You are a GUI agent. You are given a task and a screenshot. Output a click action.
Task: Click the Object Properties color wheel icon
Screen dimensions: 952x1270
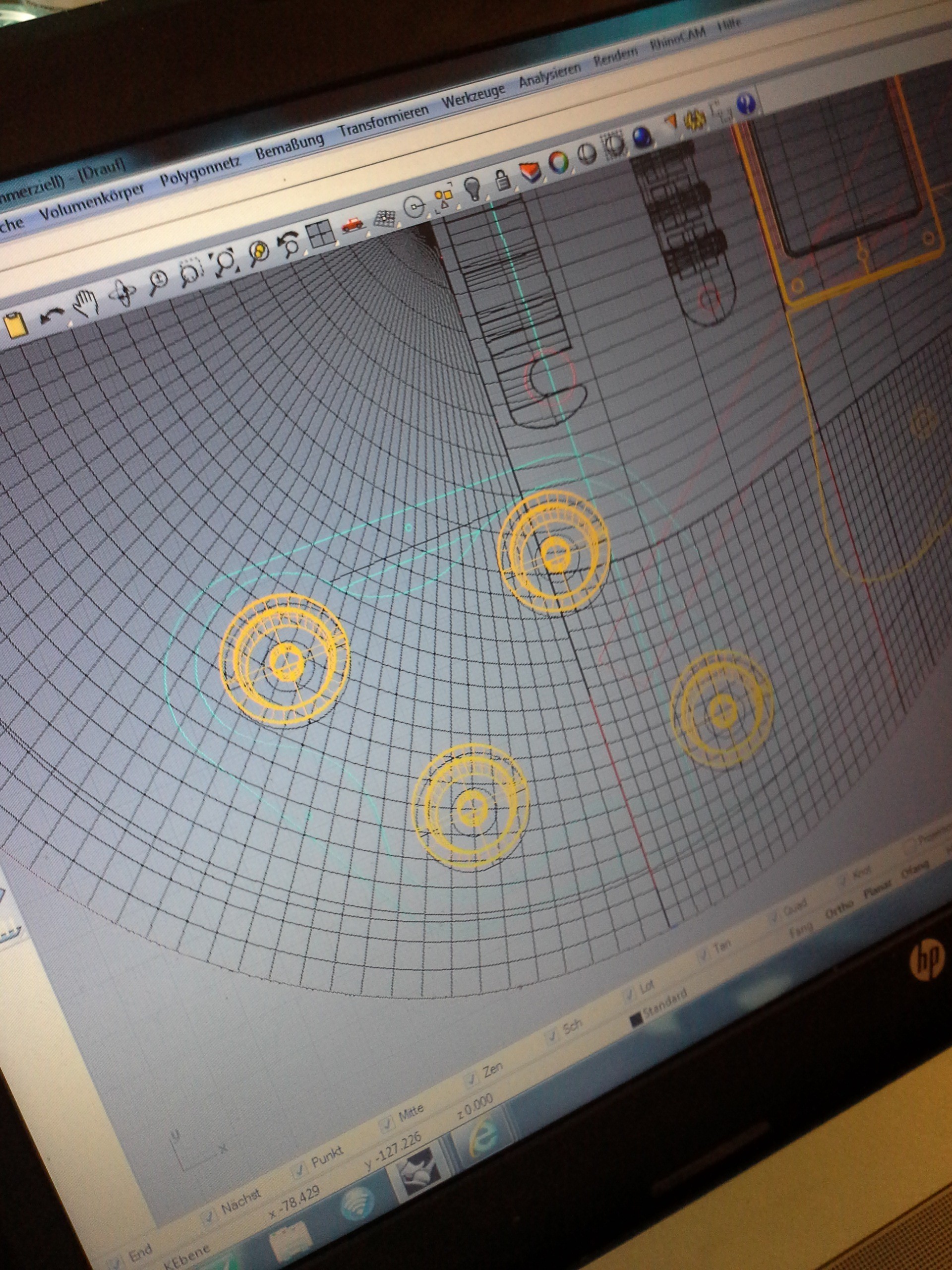[558, 162]
